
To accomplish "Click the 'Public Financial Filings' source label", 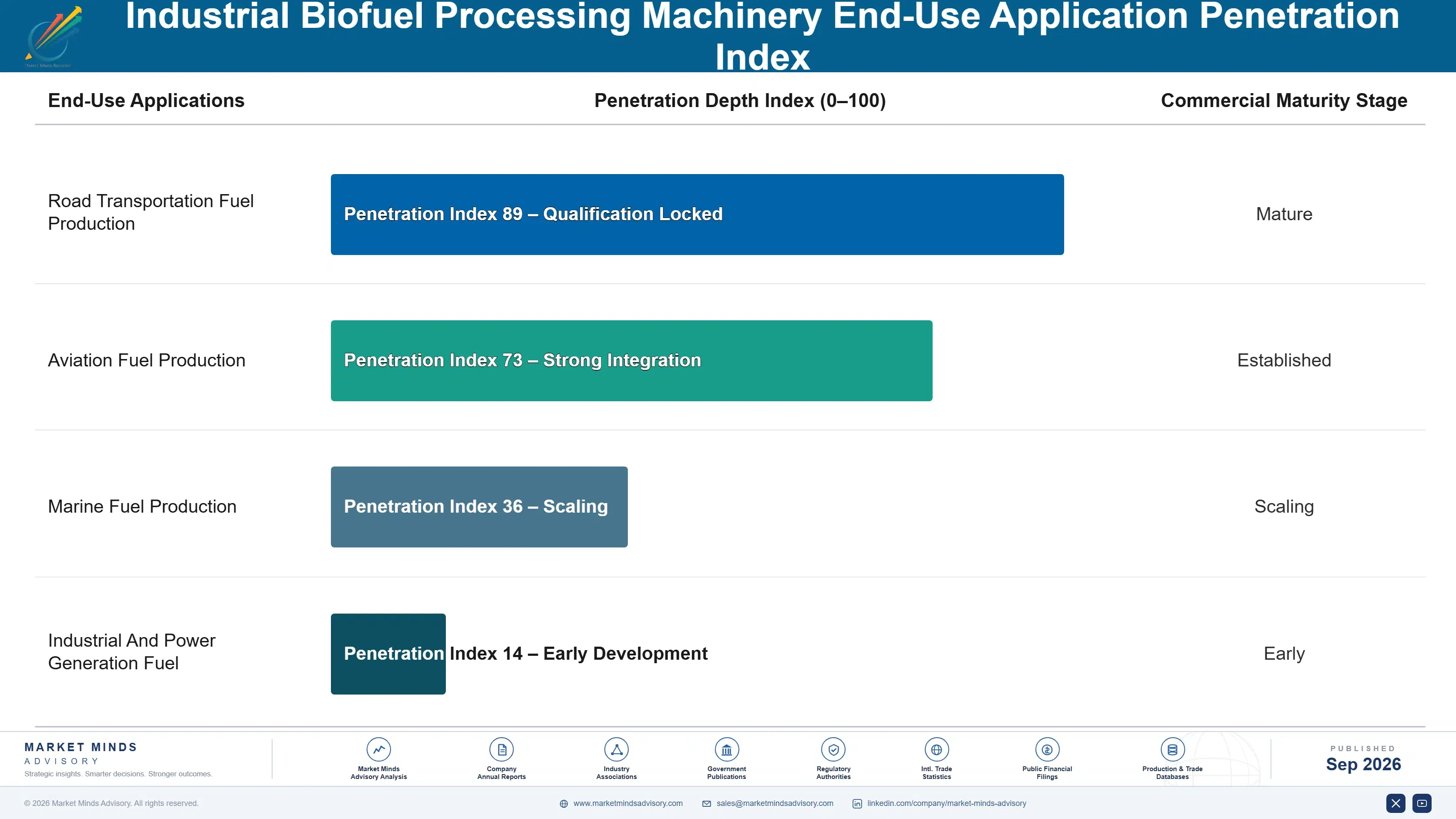I will pyautogui.click(x=1047, y=773).
